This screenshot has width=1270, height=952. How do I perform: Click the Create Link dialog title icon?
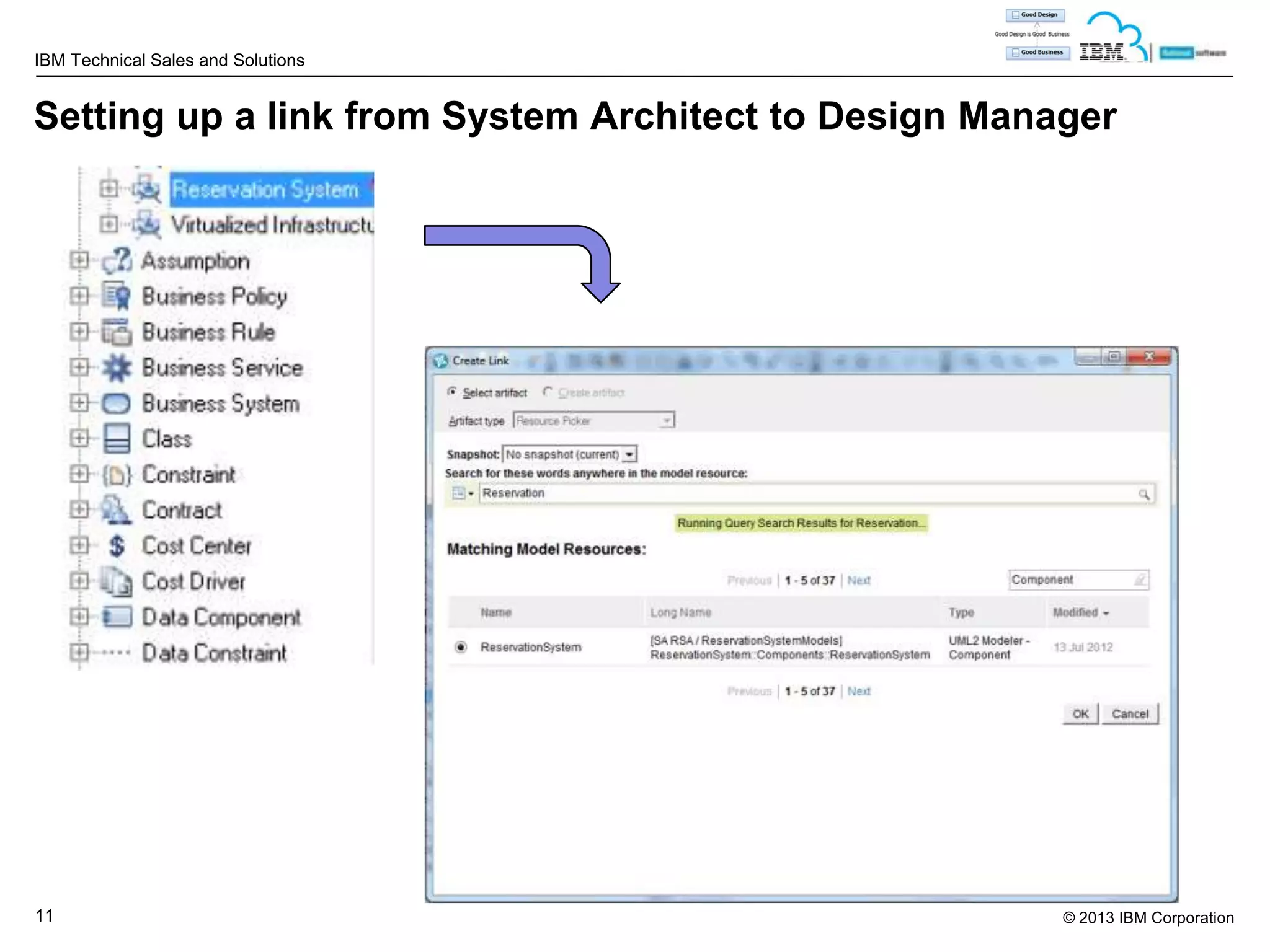pyautogui.click(x=441, y=361)
